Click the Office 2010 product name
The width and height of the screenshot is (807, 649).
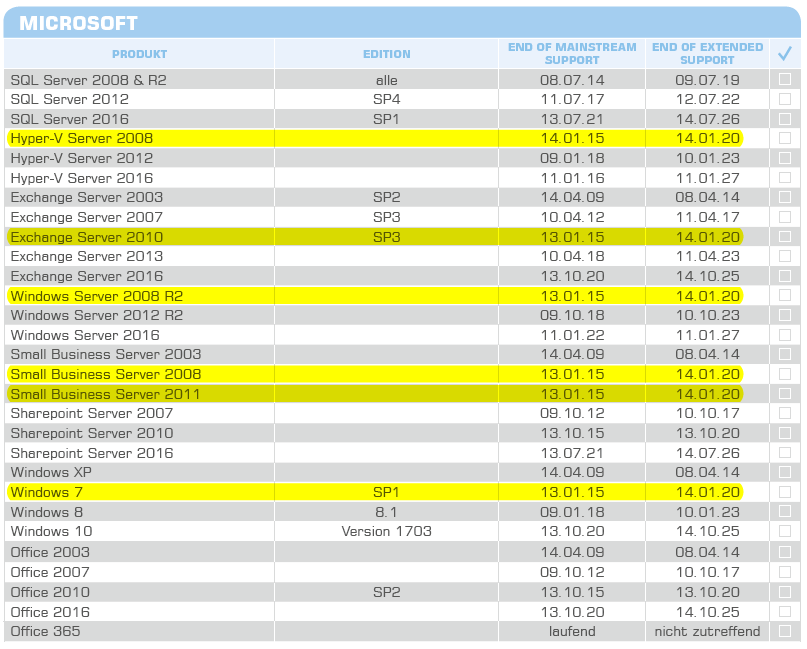[x=50, y=592]
